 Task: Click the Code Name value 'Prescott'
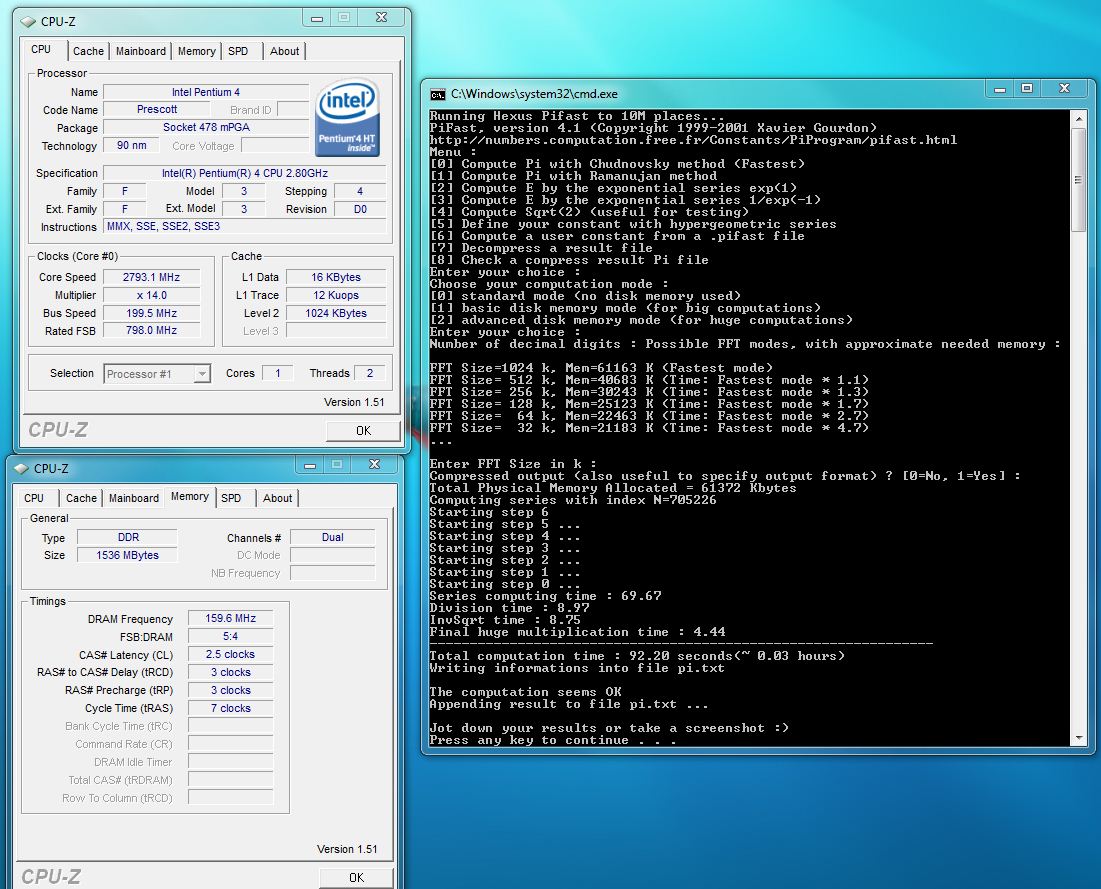point(157,110)
